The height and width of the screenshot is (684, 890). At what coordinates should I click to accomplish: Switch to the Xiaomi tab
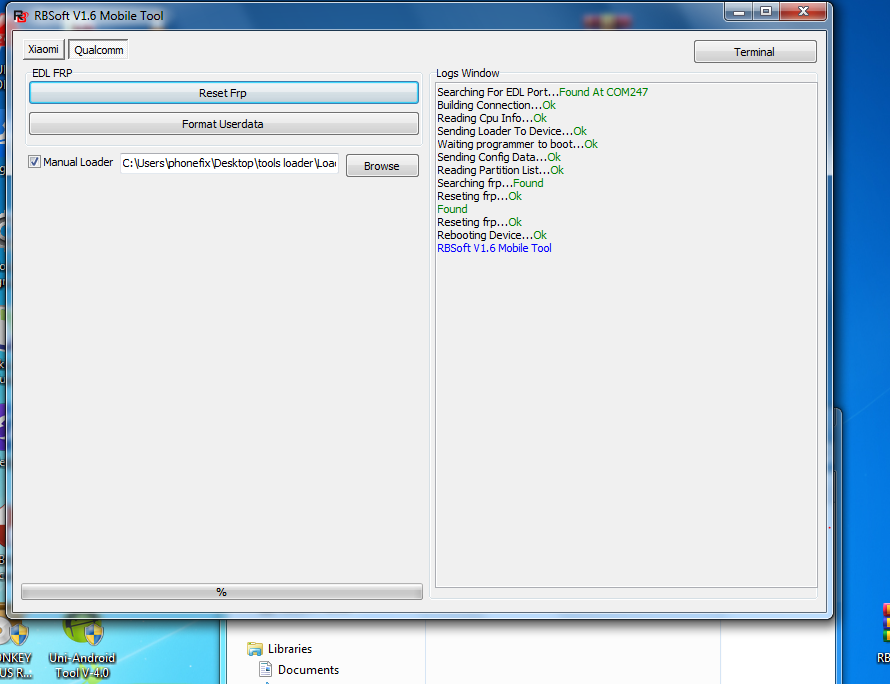click(44, 49)
